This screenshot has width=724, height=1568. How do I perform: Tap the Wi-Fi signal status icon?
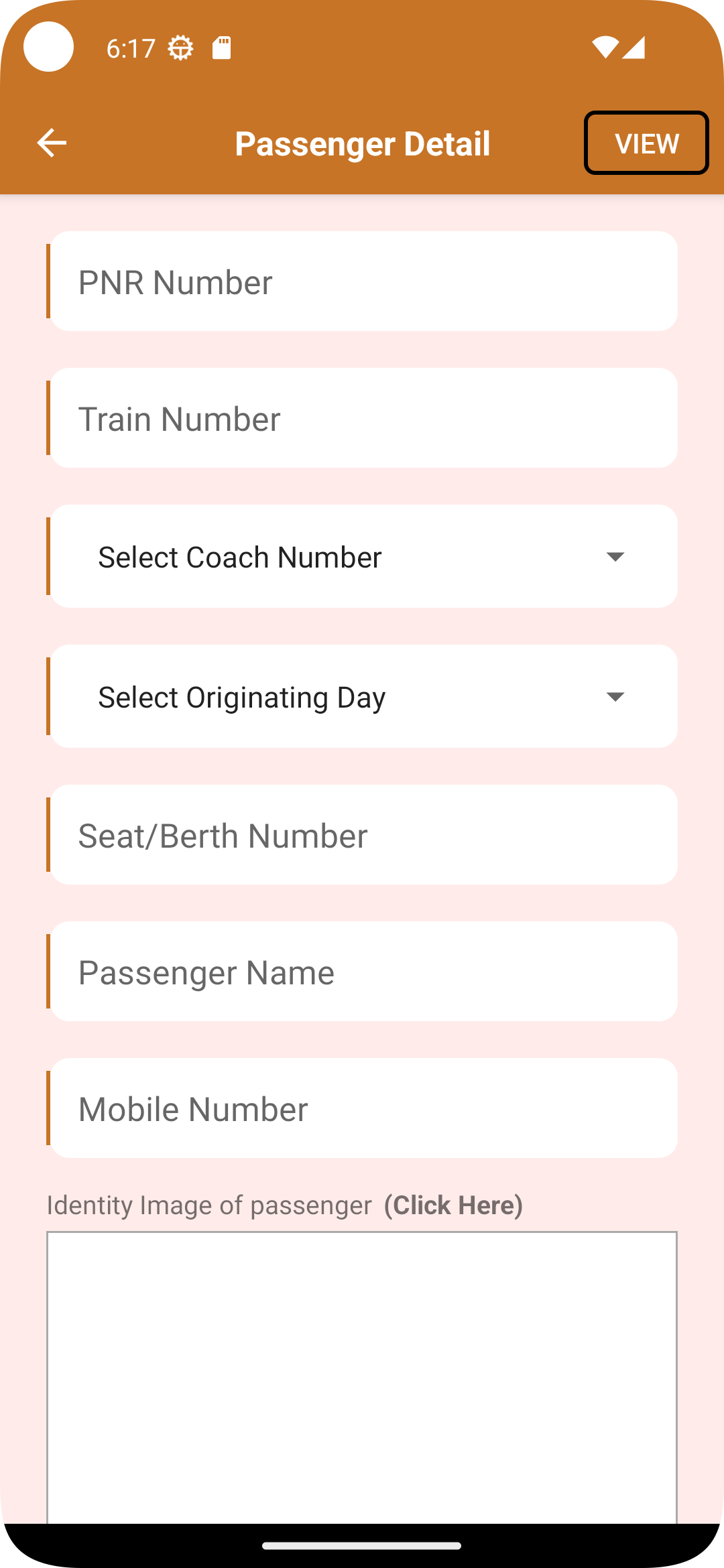pyautogui.click(x=605, y=48)
